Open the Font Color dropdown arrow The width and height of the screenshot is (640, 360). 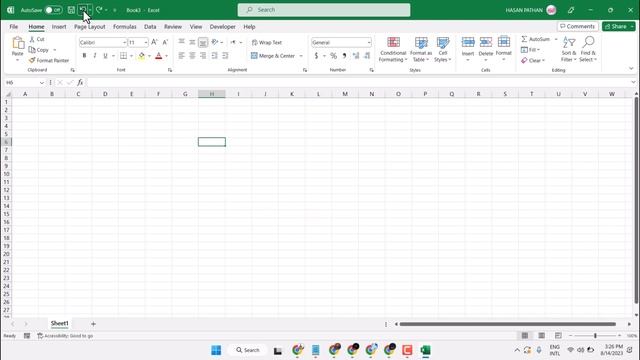[x=167, y=56]
